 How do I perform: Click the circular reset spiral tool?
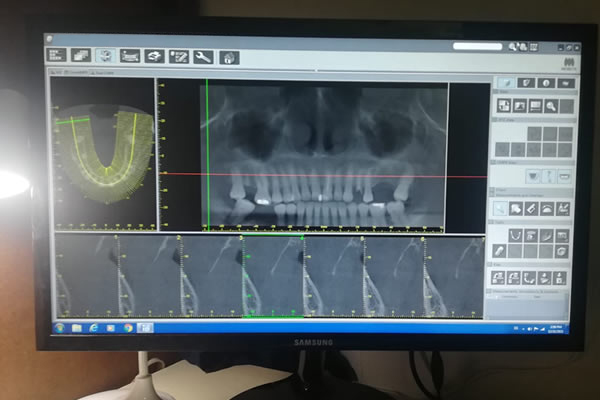[562, 252]
